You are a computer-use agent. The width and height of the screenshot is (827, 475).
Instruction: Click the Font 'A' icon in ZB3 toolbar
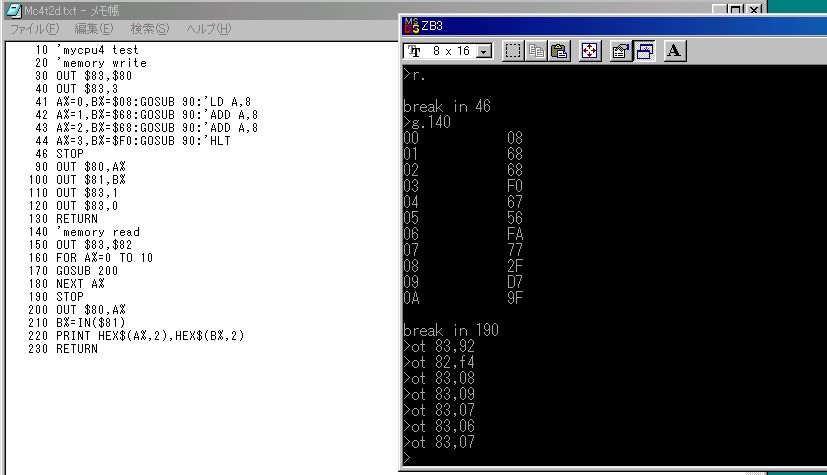(x=674, y=51)
